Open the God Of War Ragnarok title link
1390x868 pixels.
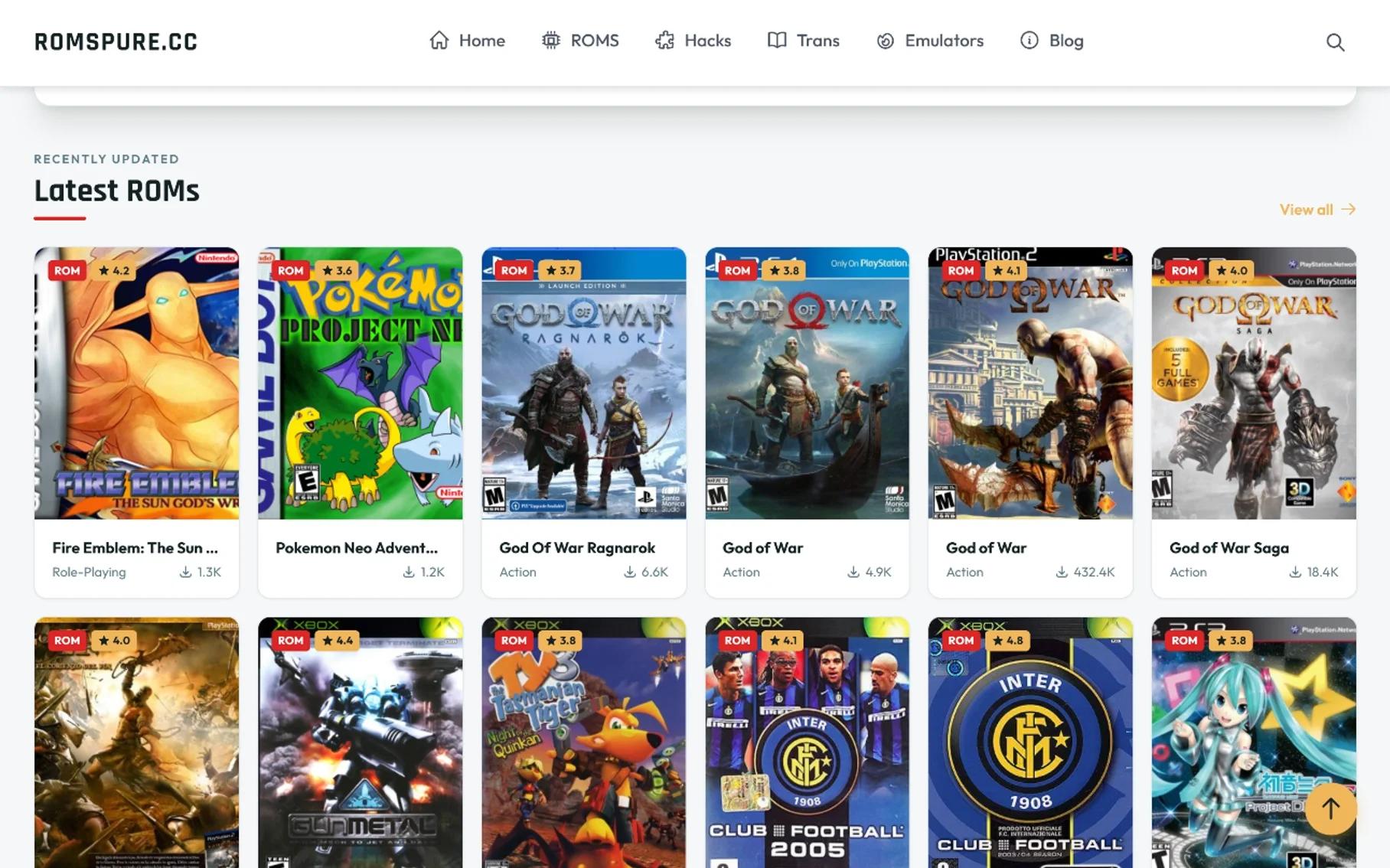tap(577, 547)
